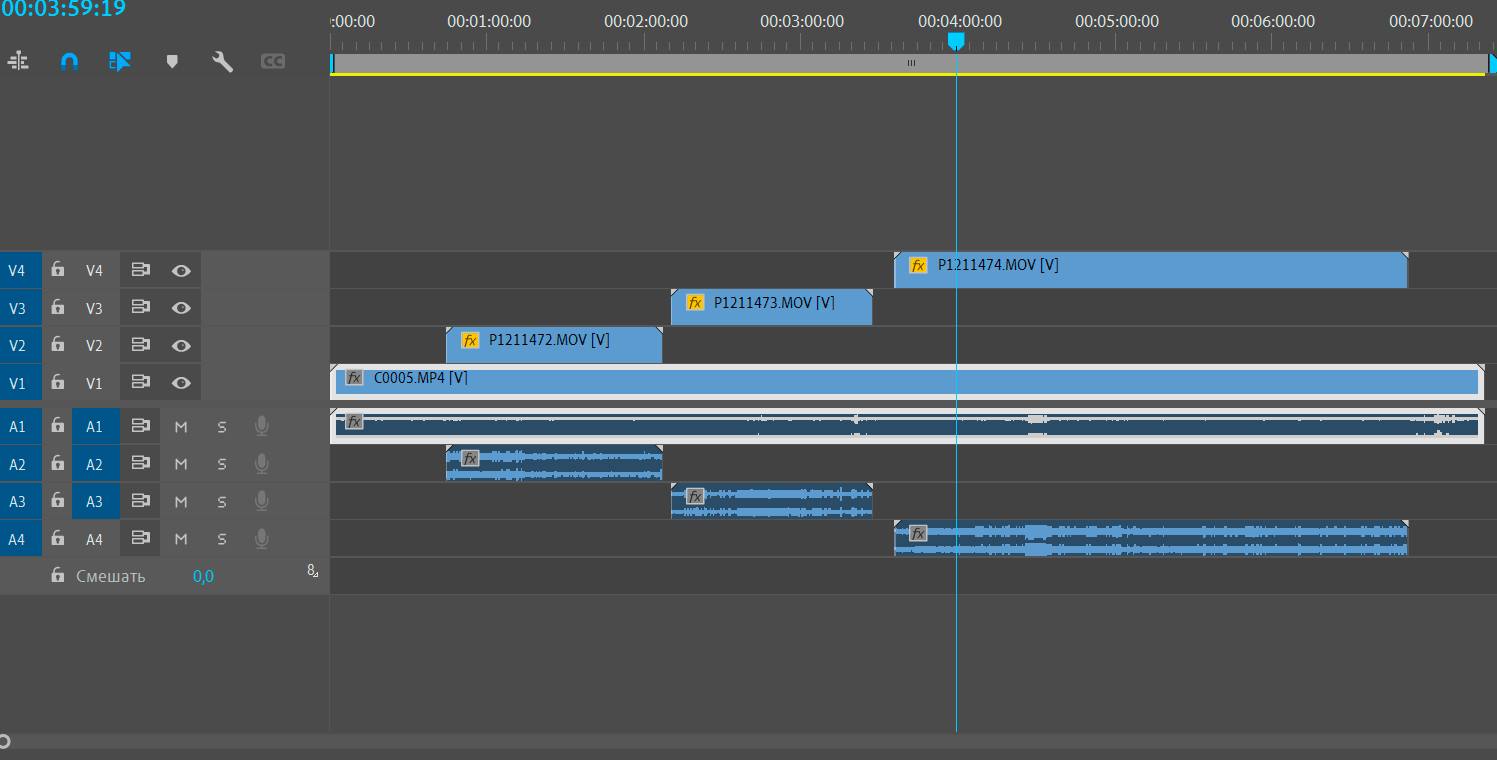Lock the V4 video track
Screen dimensions: 1497x760
(58, 269)
